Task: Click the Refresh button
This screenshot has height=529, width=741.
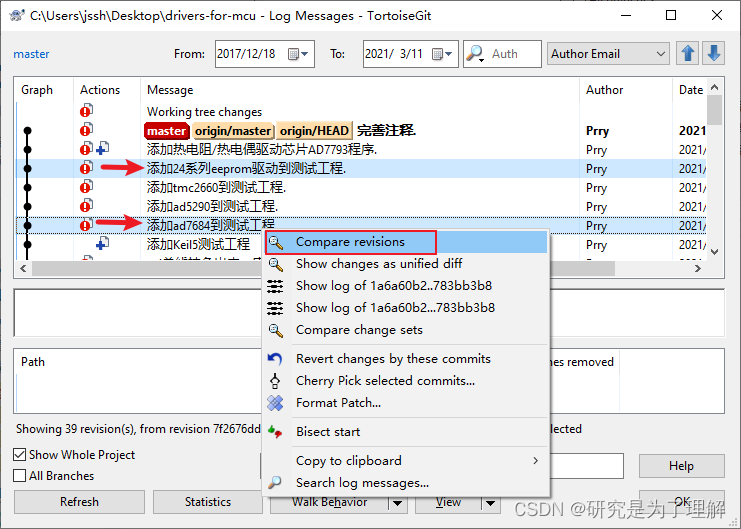Action: 79,502
